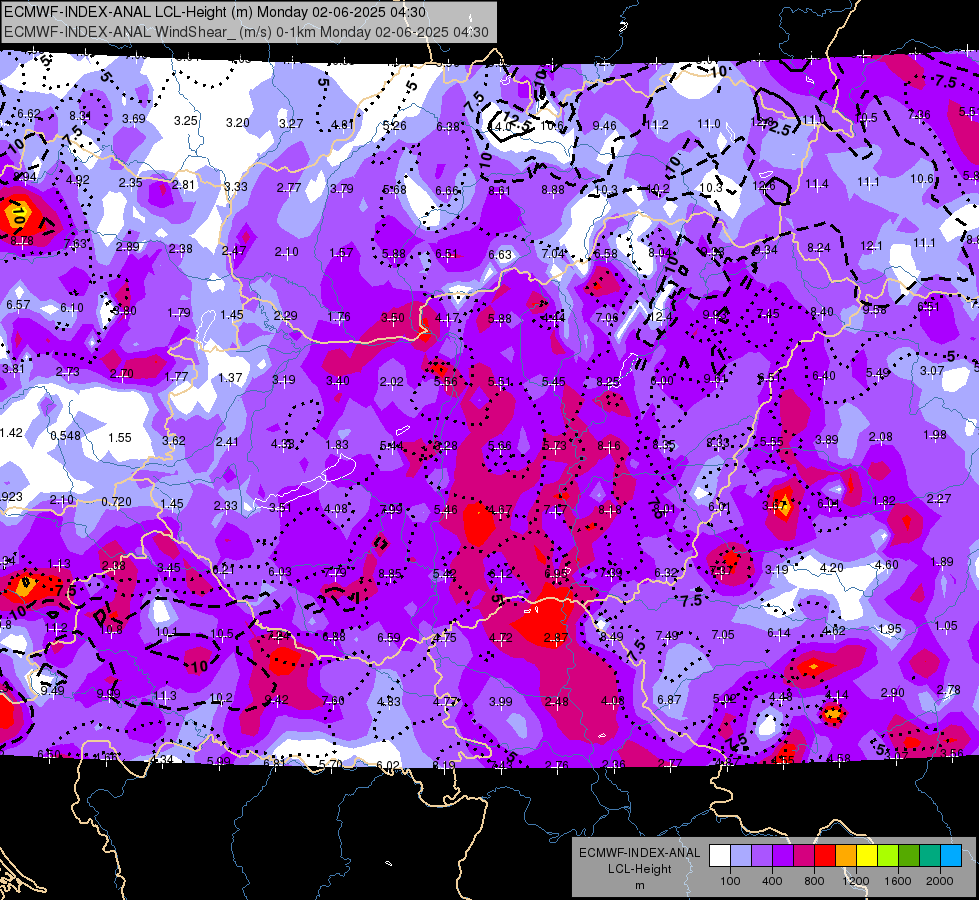Click the legend label 2000
This screenshot has height=900, width=979.
click(940, 881)
